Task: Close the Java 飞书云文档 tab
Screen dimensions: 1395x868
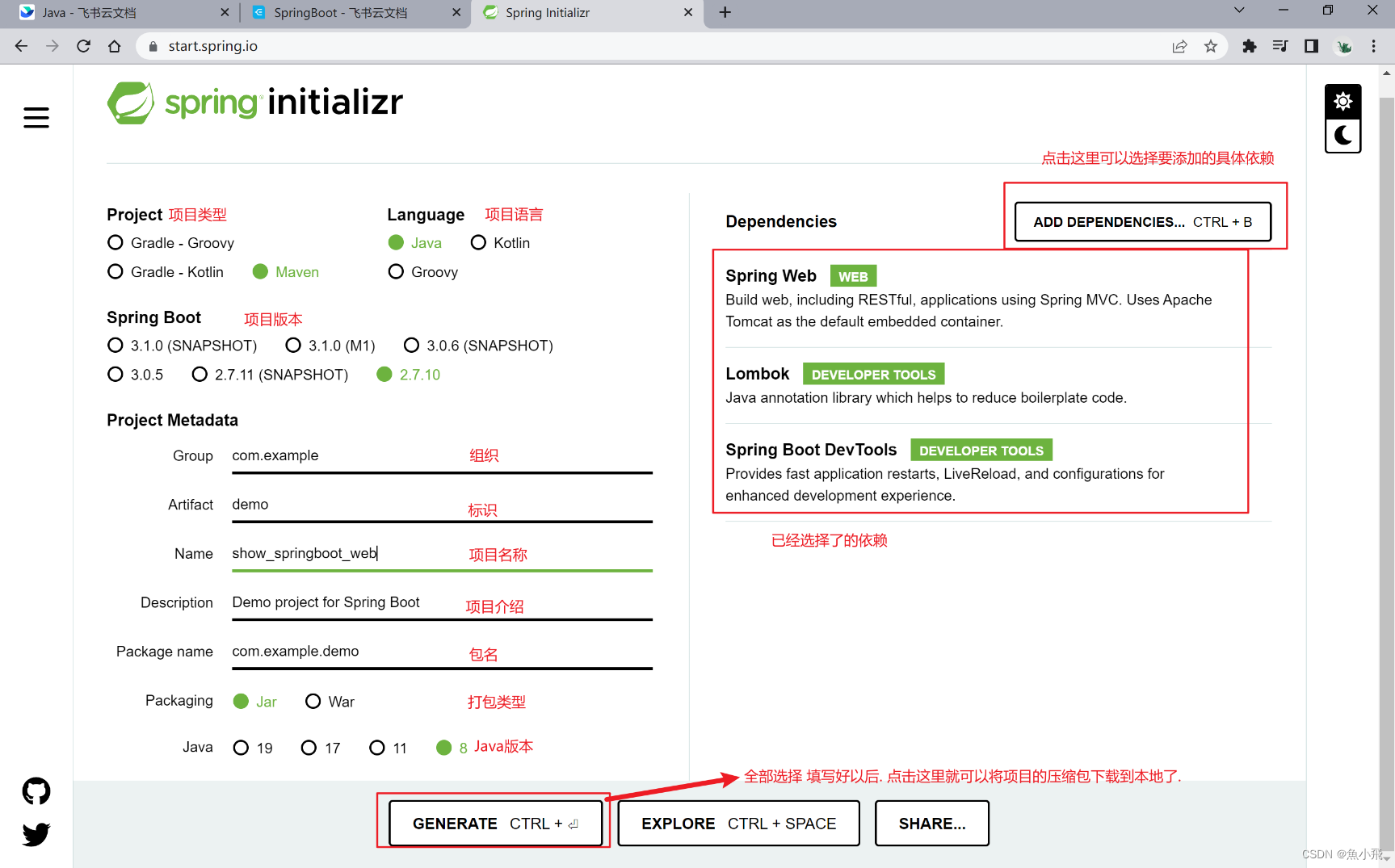Action: (225, 12)
